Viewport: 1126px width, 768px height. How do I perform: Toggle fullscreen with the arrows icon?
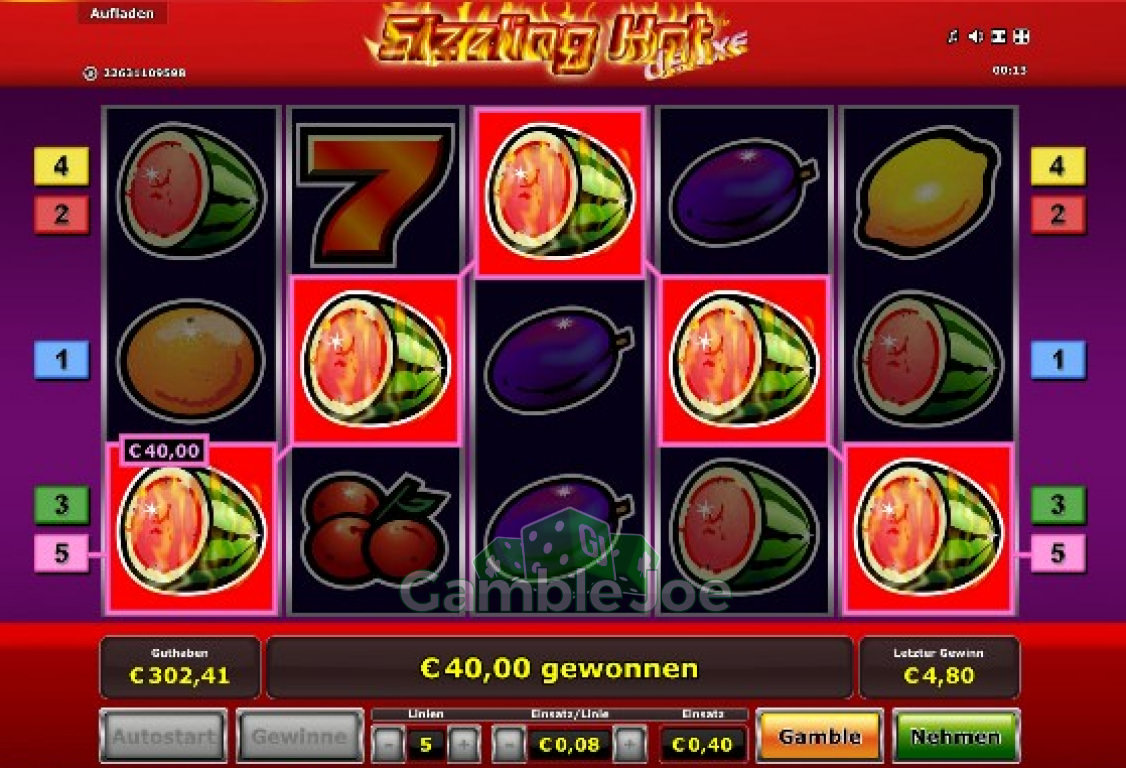click(x=1021, y=36)
